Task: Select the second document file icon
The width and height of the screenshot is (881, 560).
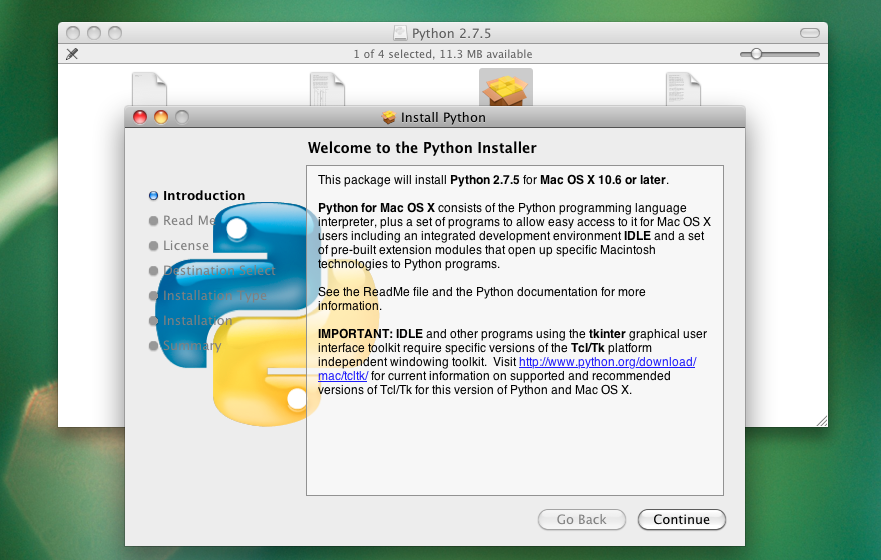Action: [x=327, y=89]
